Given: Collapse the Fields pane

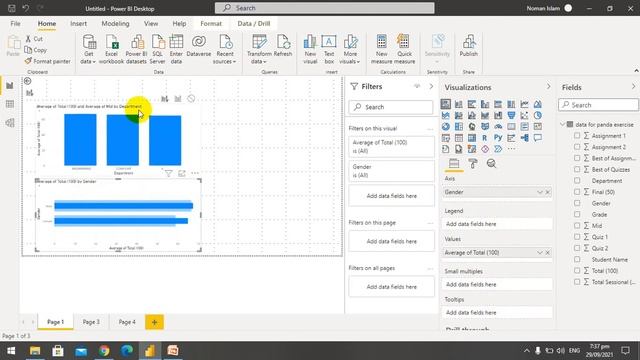Looking at the screenshot, I should [633, 87].
